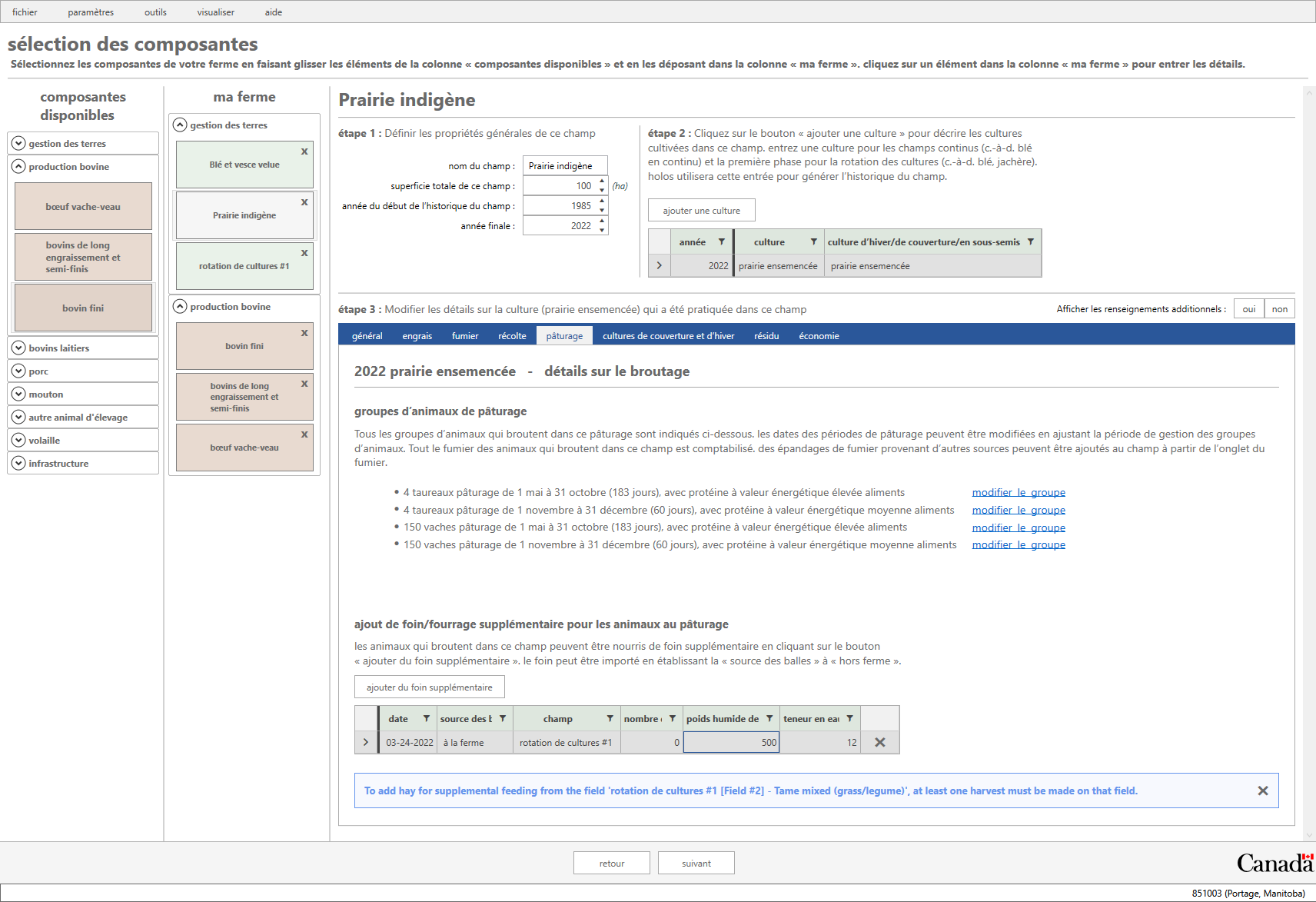Remove bovin fini from ma ferme
1316x902 pixels.
304,333
